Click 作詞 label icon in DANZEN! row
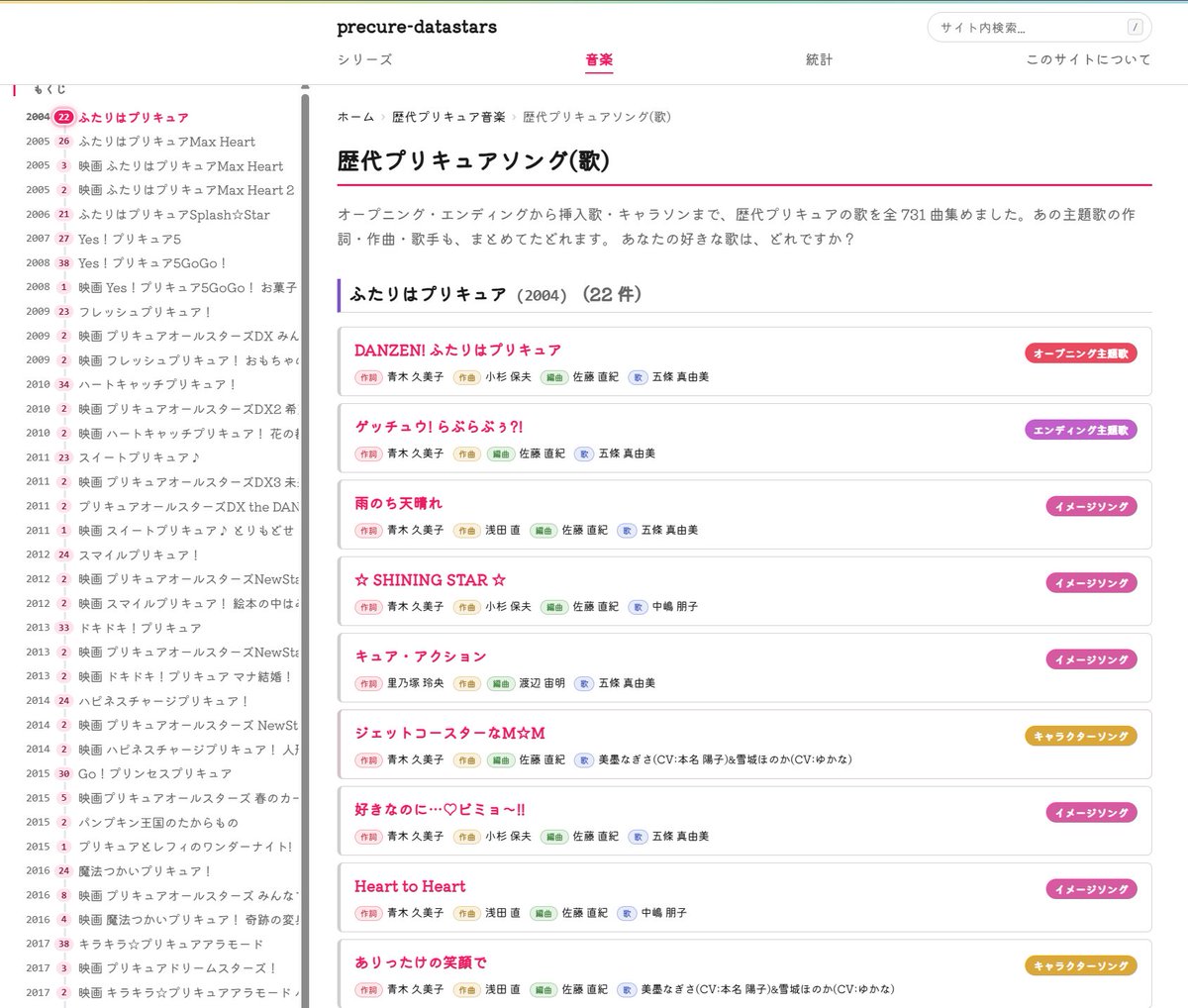Image resolution: width=1188 pixels, height=1008 pixels. coord(368,377)
